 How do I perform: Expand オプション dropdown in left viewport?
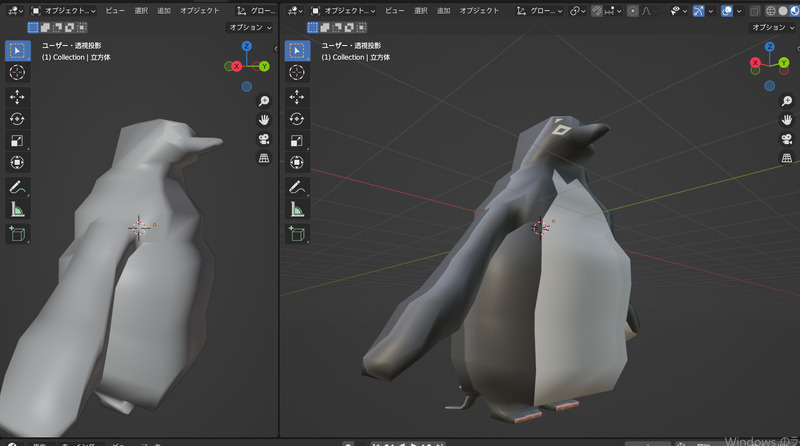click(249, 27)
